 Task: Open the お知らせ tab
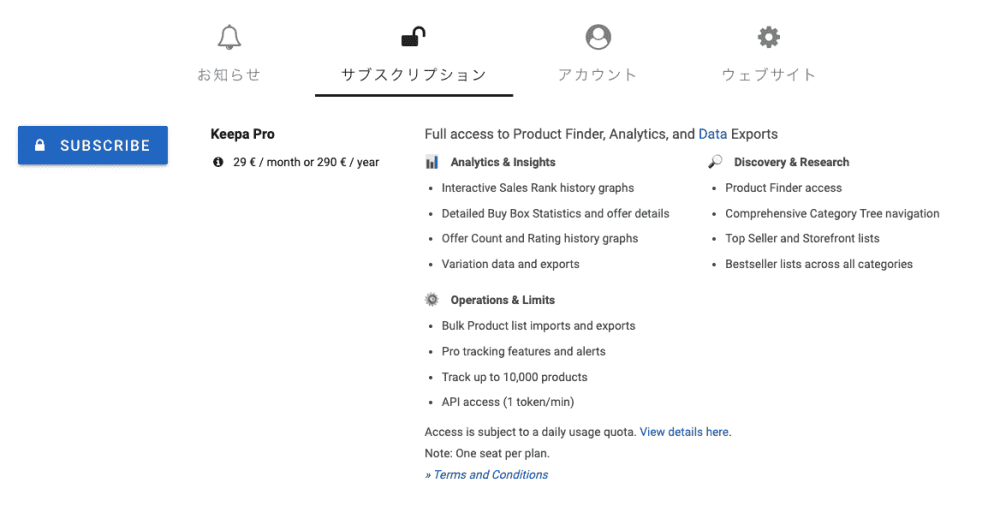pyautogui.click(x=229, y=74)
